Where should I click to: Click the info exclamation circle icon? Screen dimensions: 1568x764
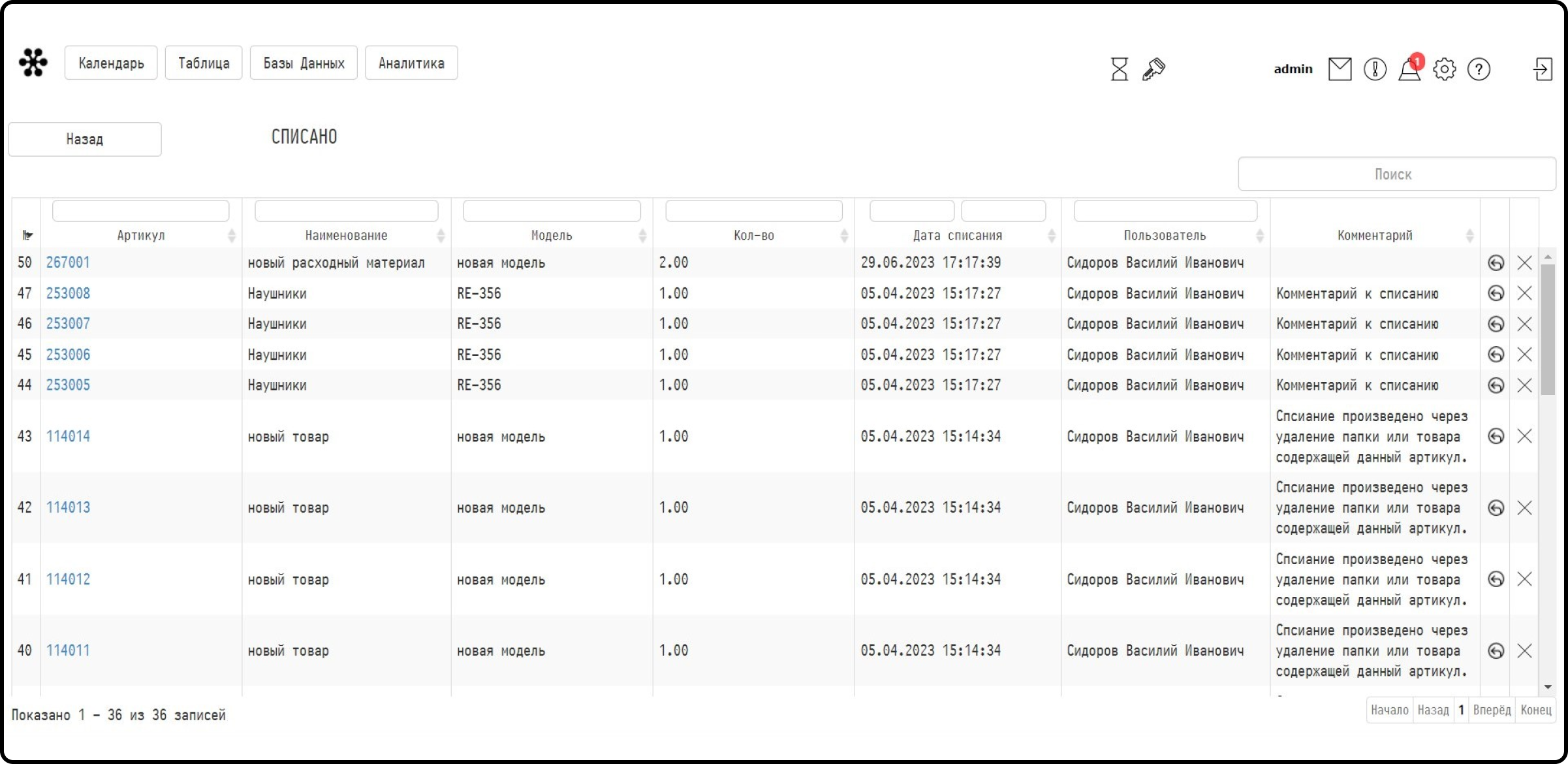point(1375,69)
